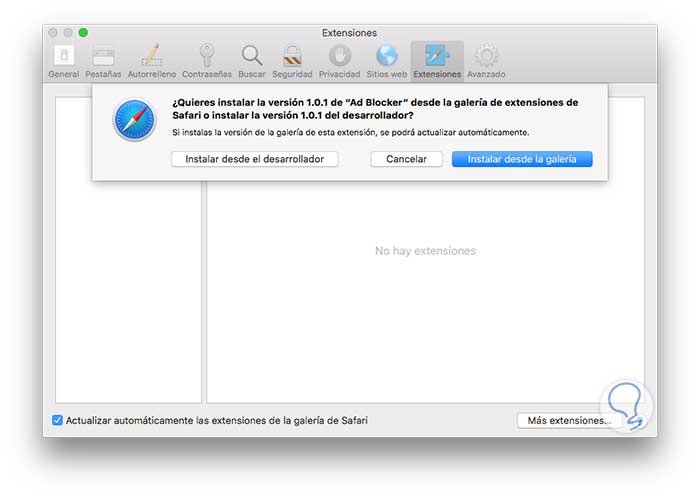The image size is (700, 498).
Task: Select the Extensiones preferences pane
Action: pos(437,61)
